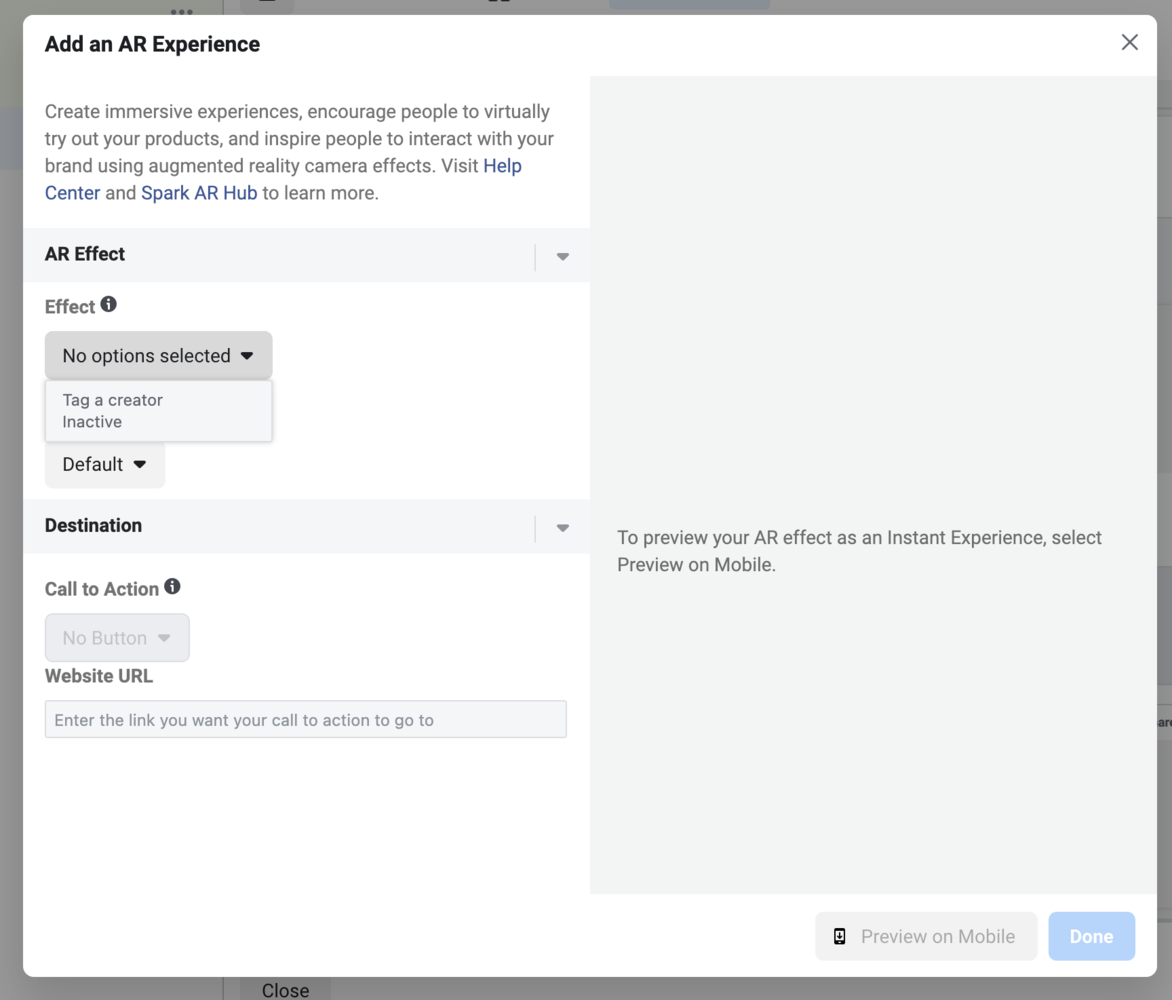Collapse the Destination section

coord(562,527)
